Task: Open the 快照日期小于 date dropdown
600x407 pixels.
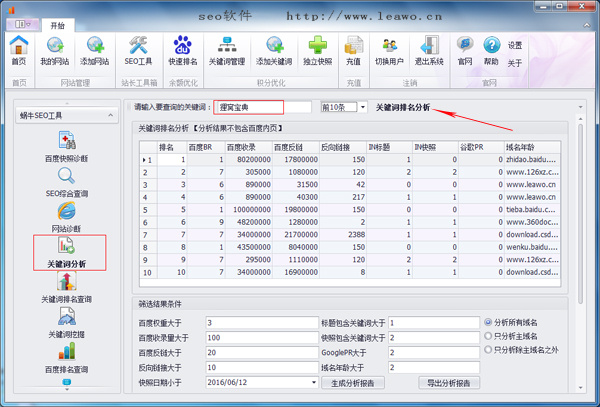Action: pos(314,383)
